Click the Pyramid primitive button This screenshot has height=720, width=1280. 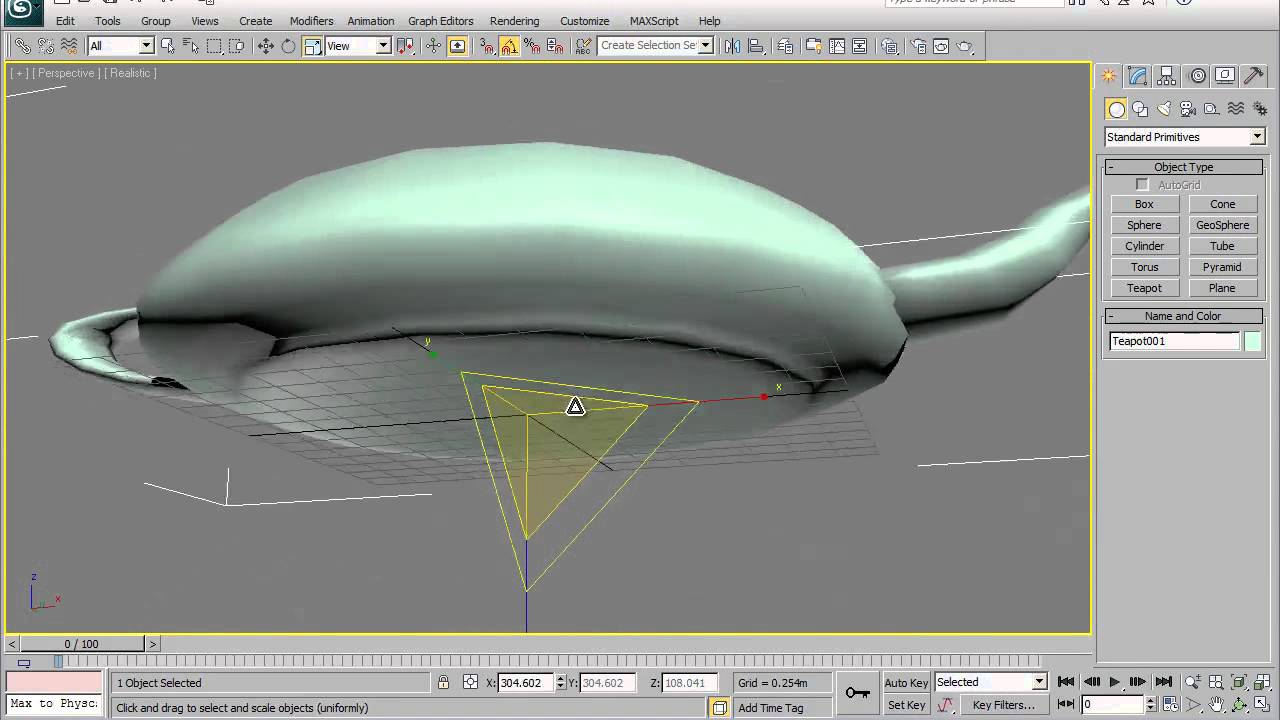coord(1222,267)
